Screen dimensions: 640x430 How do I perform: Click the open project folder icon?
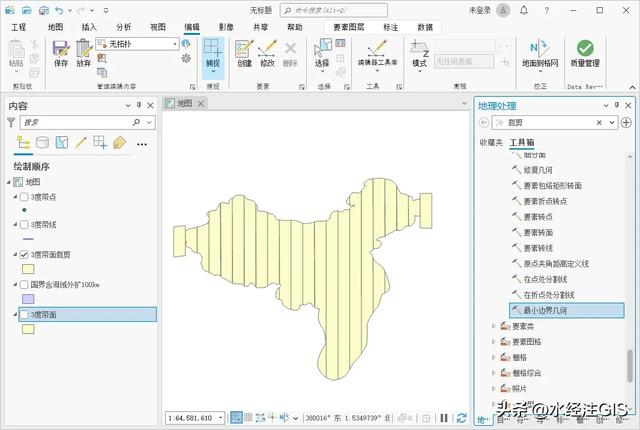[x=27, y=10]
